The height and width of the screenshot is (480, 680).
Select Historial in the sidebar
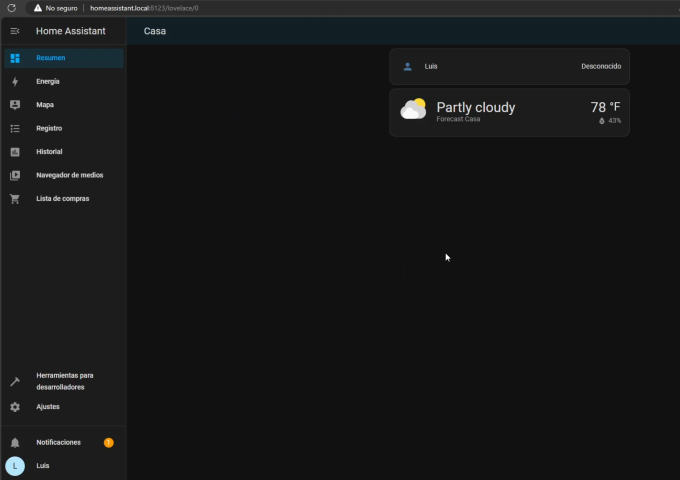click(x=64, y=152)
